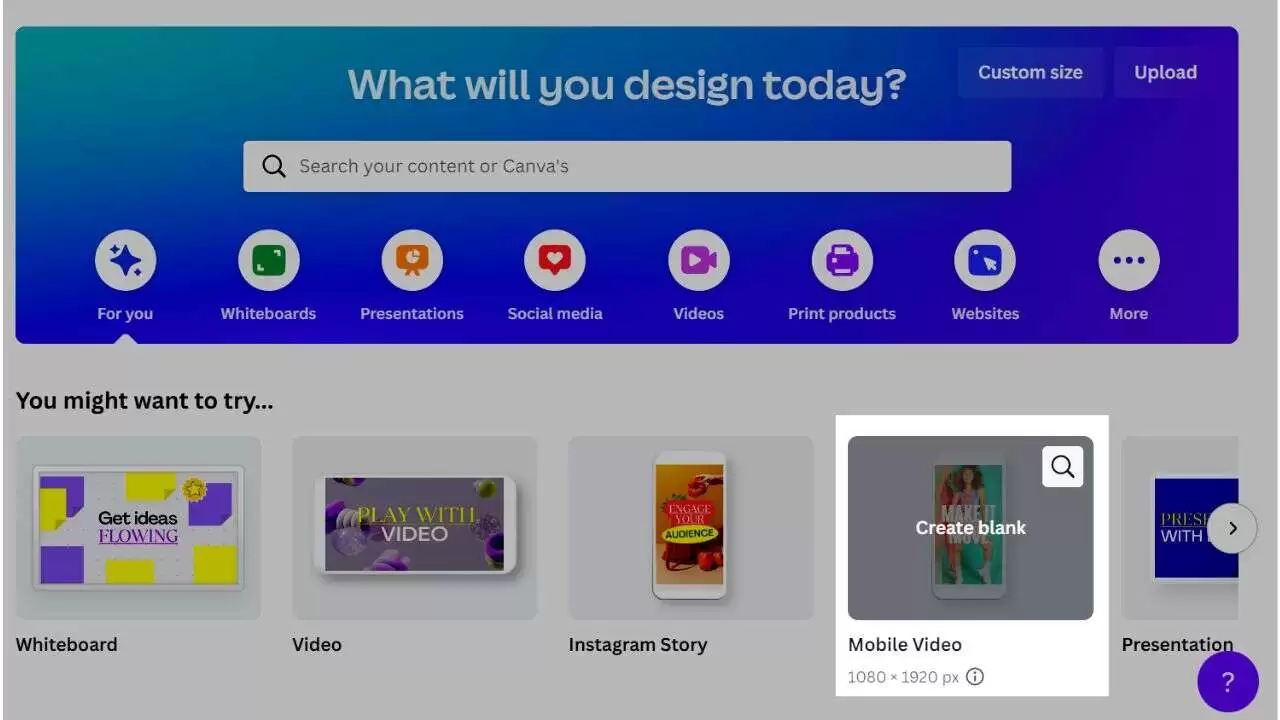Preview the Mobile Video template with the magnifier icon
The image size is (1280, 720).
click(x=1062, y=466)
